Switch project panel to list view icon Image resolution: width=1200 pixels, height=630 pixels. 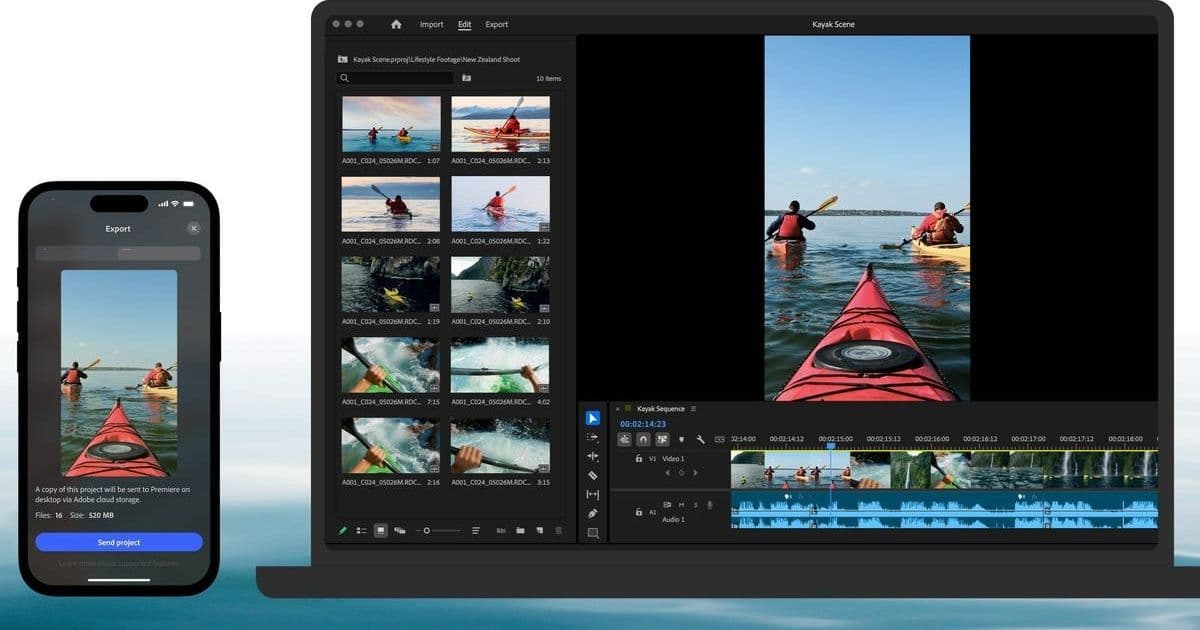pos(361,530)
